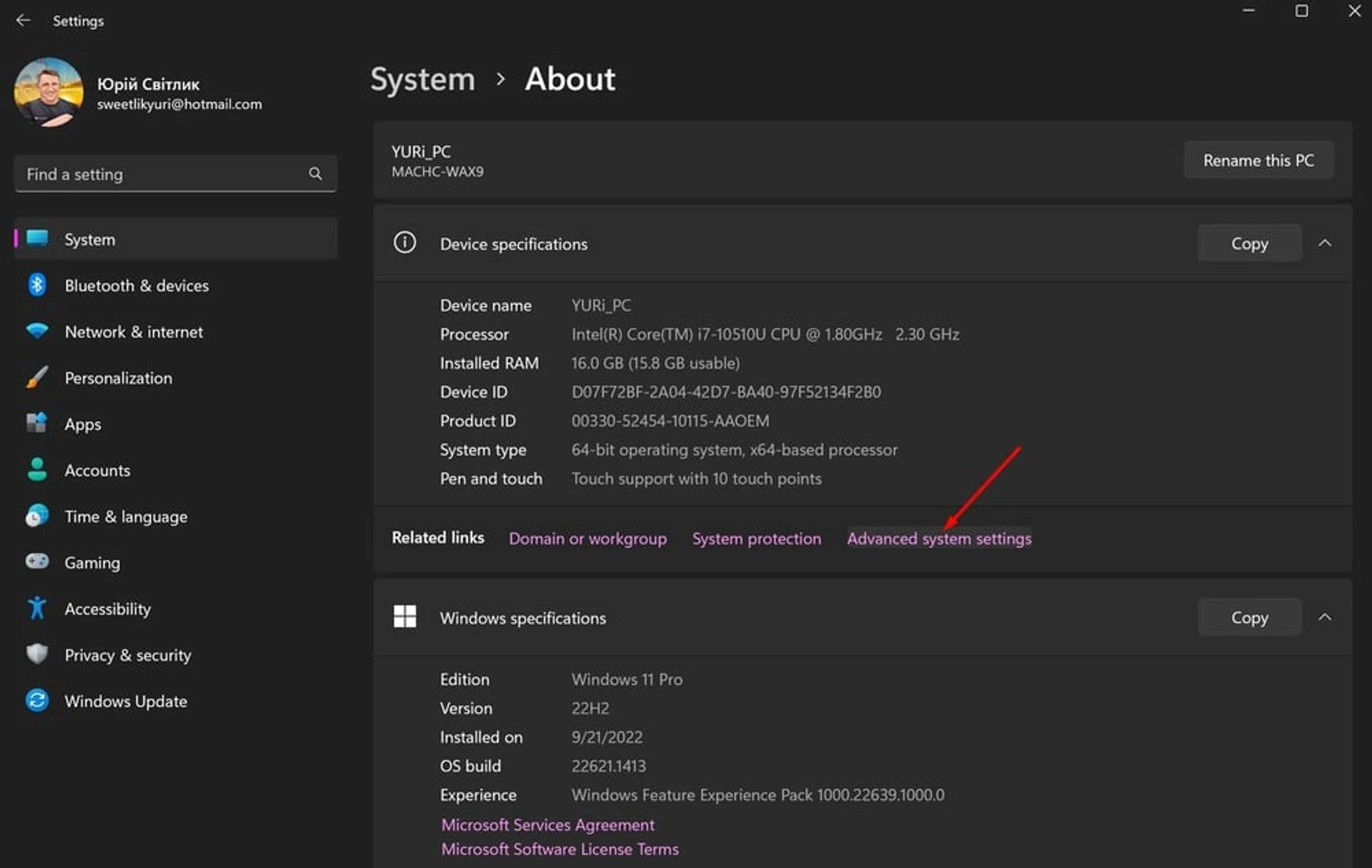Open Apps settings label
The image size is (1372, 868).
pos(83,424)
